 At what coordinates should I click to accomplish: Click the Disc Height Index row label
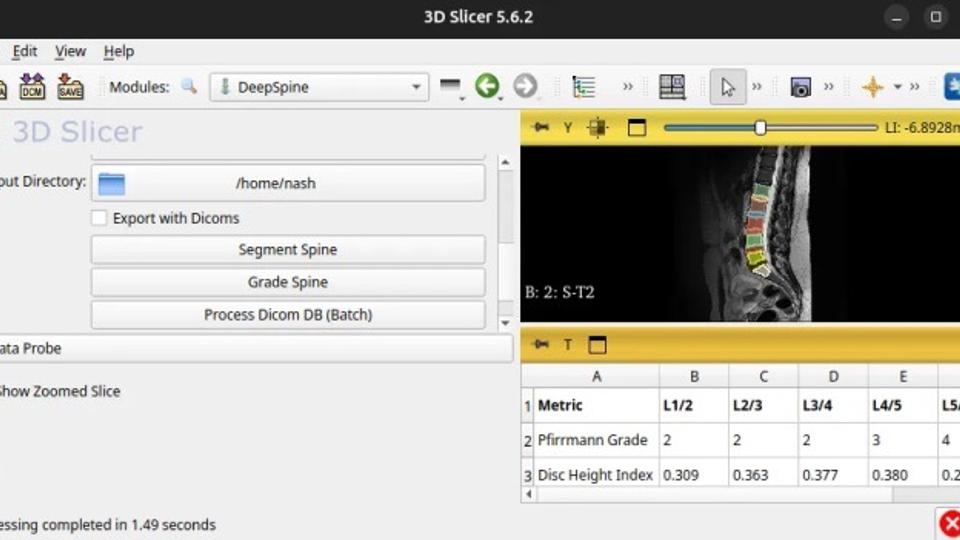(x=596, y=474)
